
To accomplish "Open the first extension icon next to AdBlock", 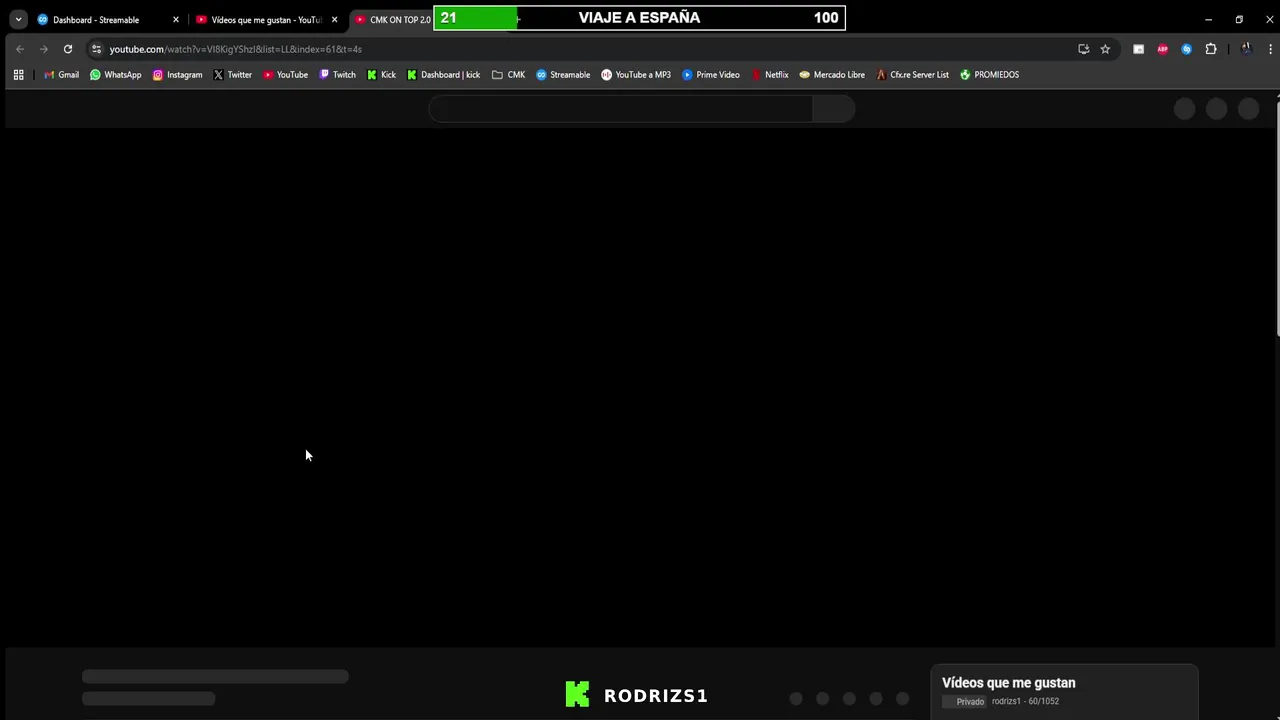I will coord(1138,49).
